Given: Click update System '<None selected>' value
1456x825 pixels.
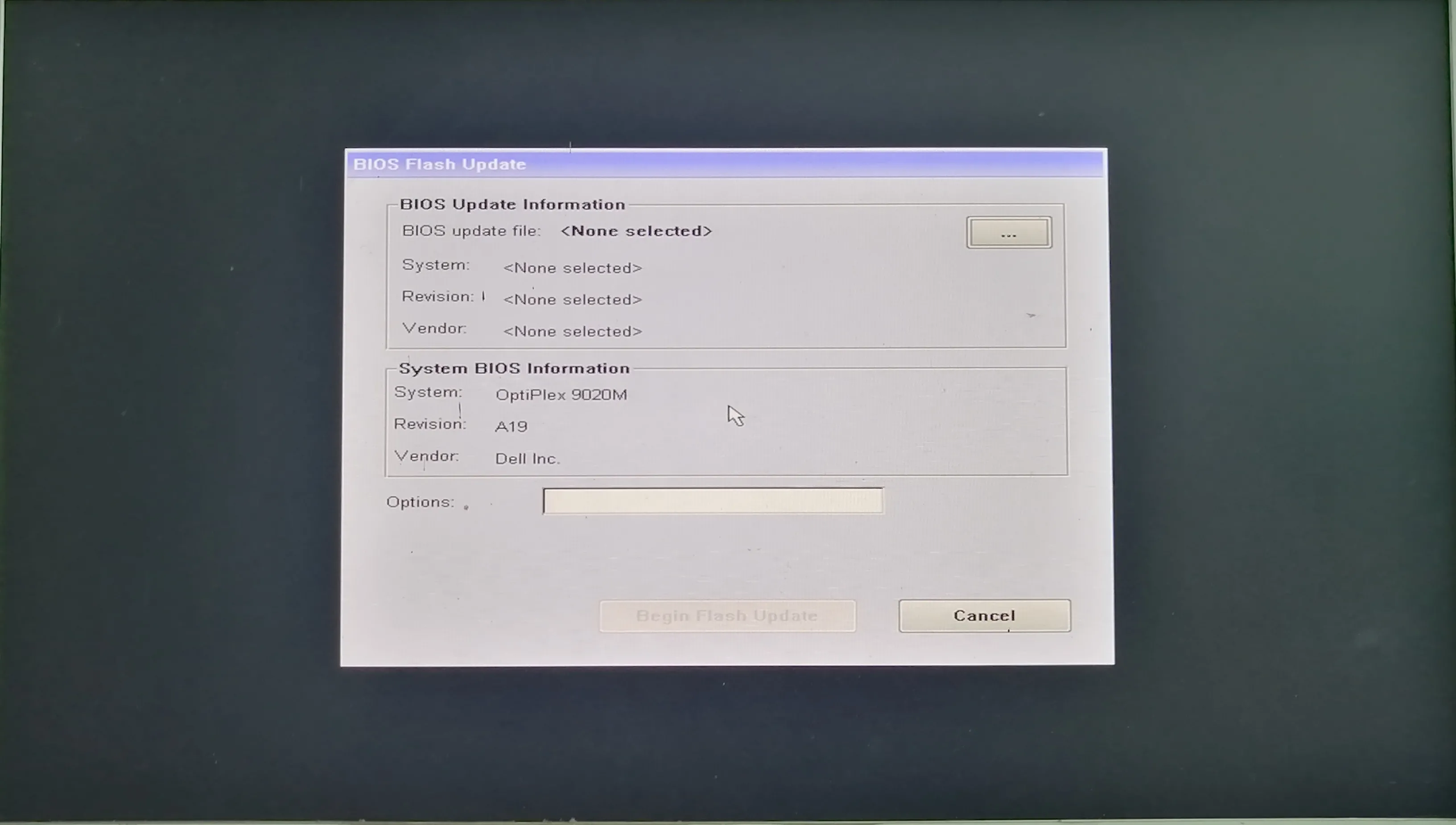Looking at the screenshot, I should coord(573,268).
